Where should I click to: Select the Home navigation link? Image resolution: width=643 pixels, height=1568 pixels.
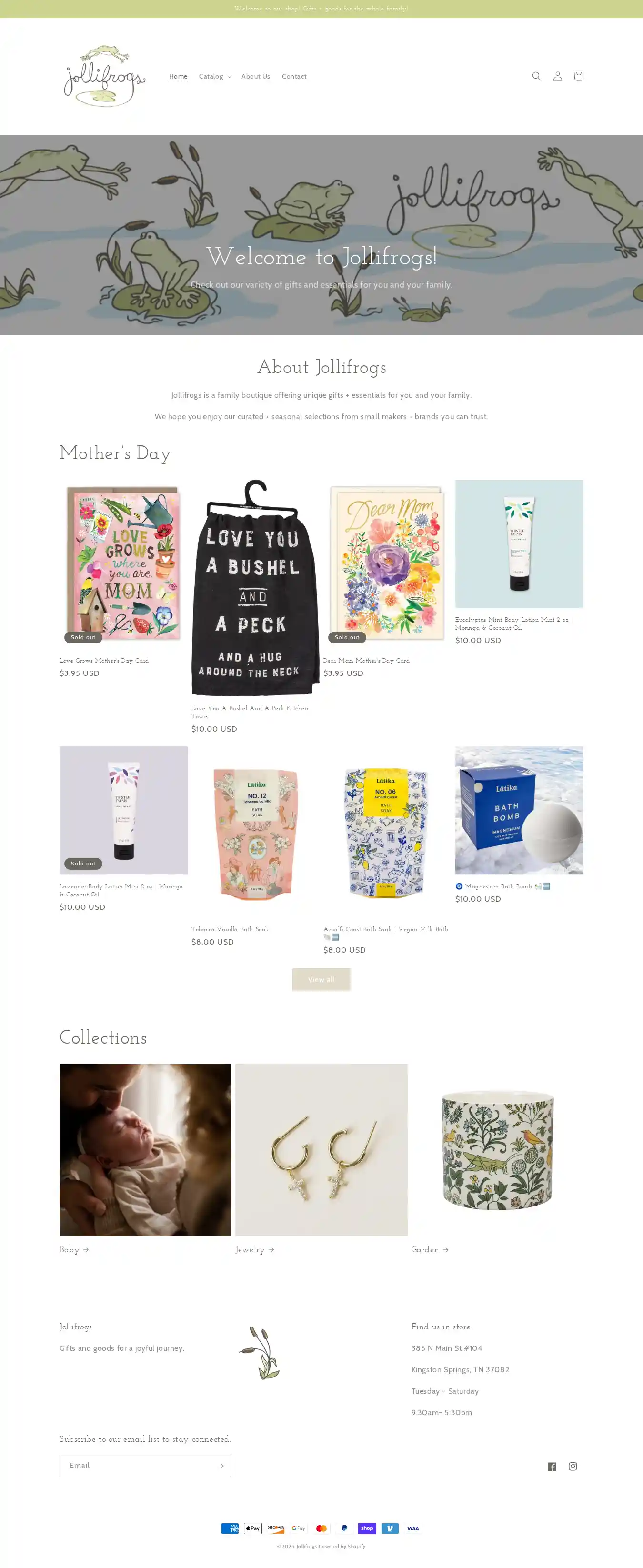[178, 76]
